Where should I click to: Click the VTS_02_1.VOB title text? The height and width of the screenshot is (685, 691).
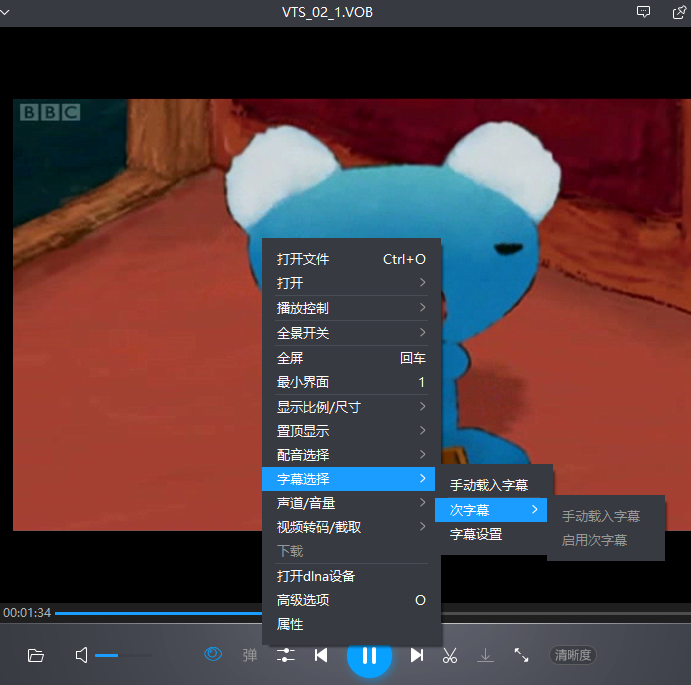coord(327,12)
